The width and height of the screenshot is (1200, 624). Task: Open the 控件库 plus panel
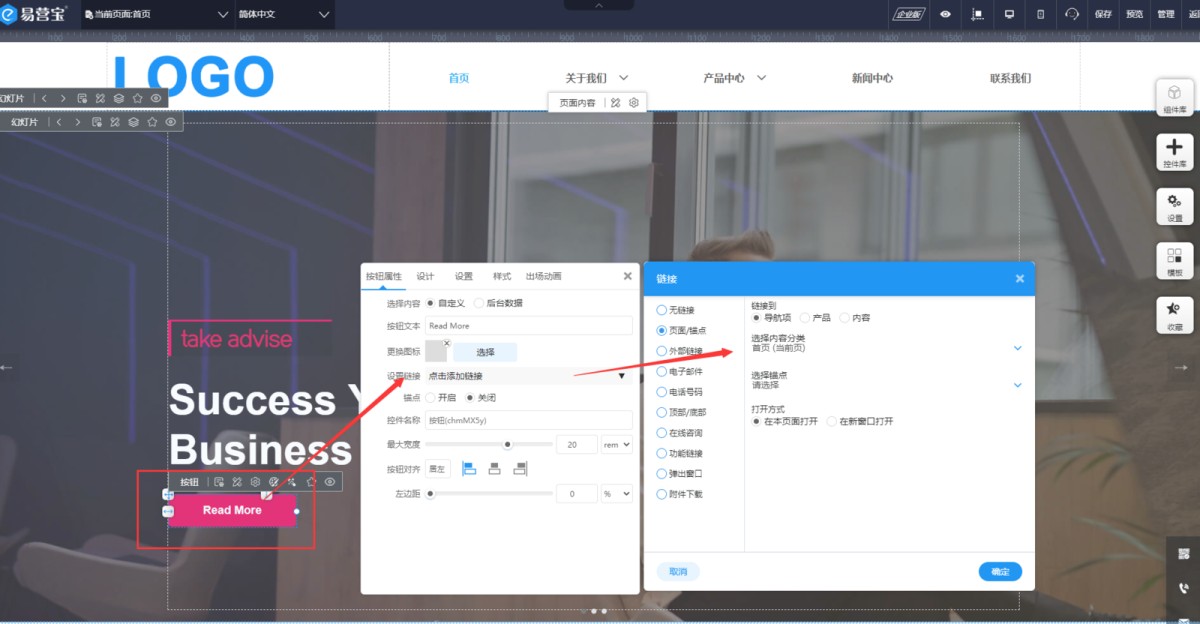1175,152
